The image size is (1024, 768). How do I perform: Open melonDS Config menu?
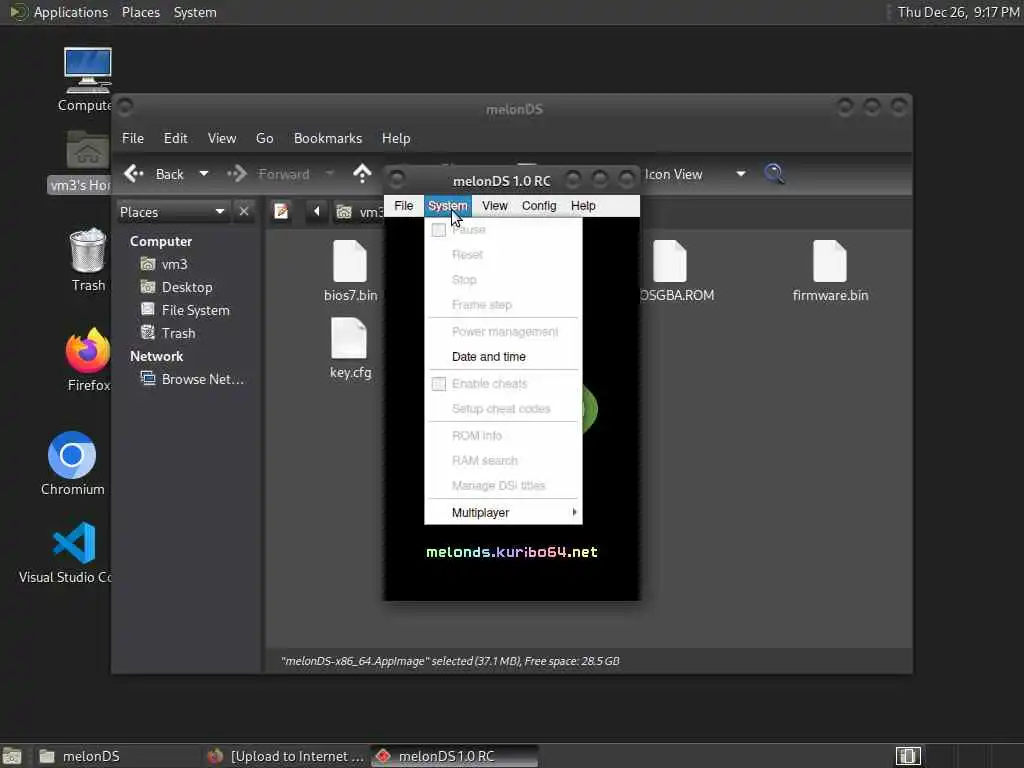(539, 206)
